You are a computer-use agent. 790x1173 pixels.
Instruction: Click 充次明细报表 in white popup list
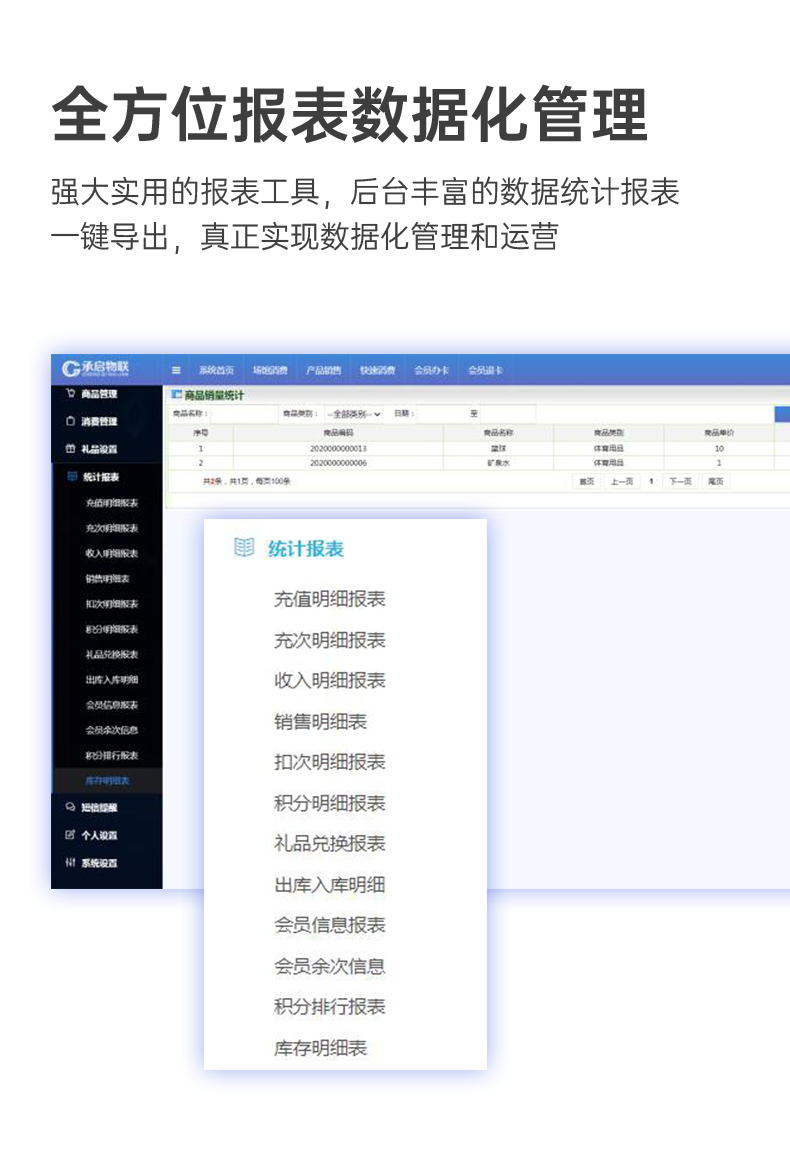pos(329,640)
